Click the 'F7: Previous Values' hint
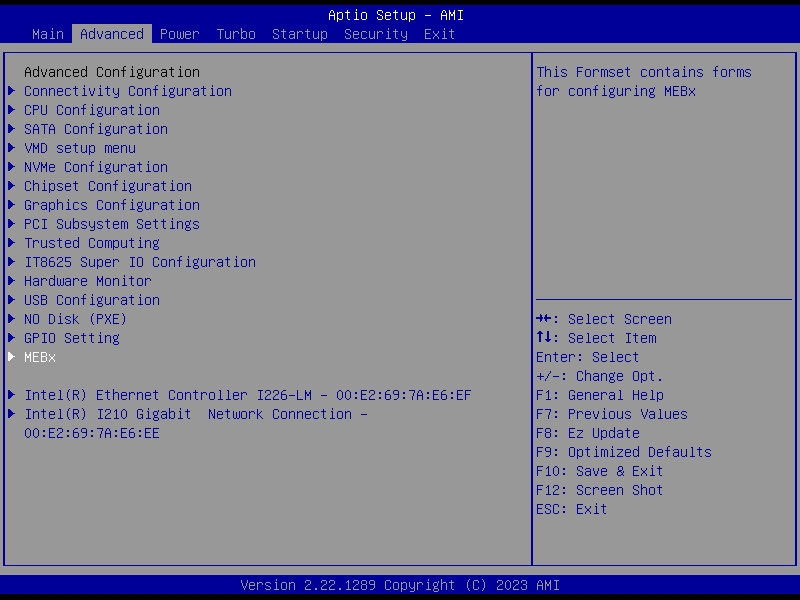 (x=612, y=414)
